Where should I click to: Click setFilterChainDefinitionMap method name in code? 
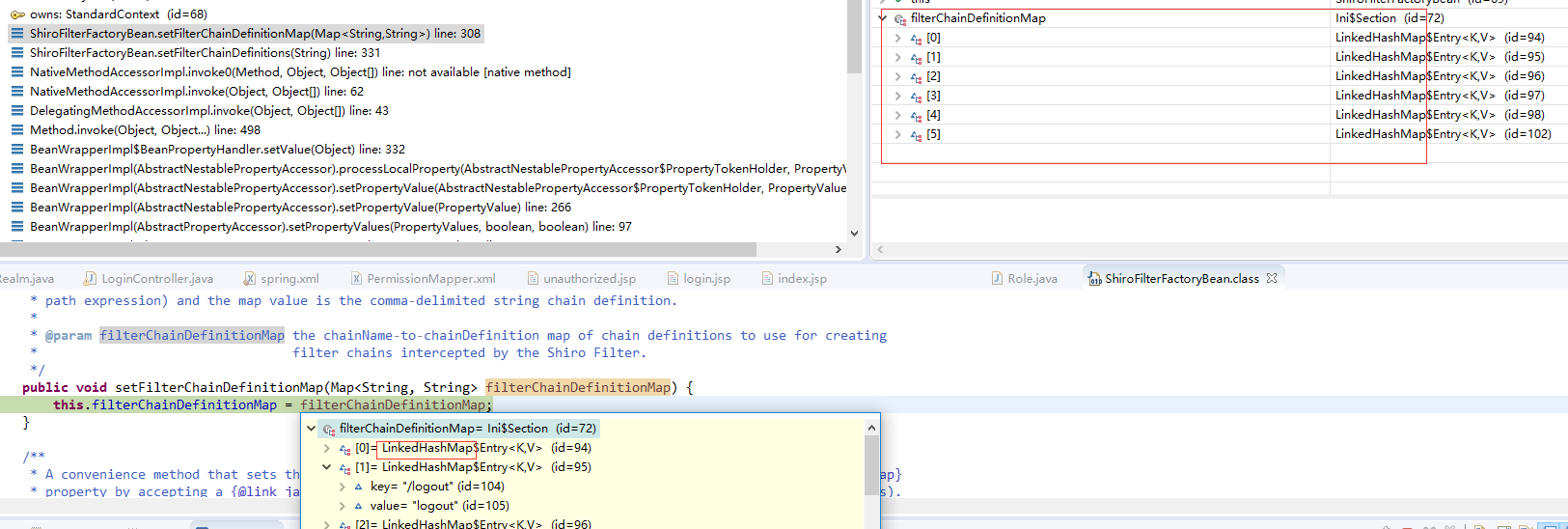(219, 387)
